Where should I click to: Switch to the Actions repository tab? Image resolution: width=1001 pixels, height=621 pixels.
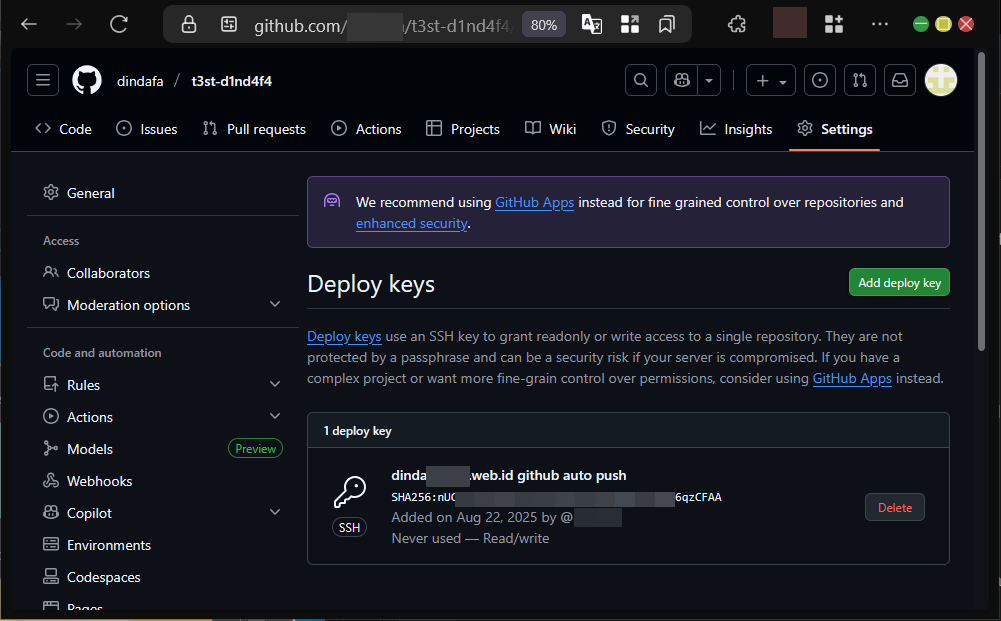[x=366, y=129]
